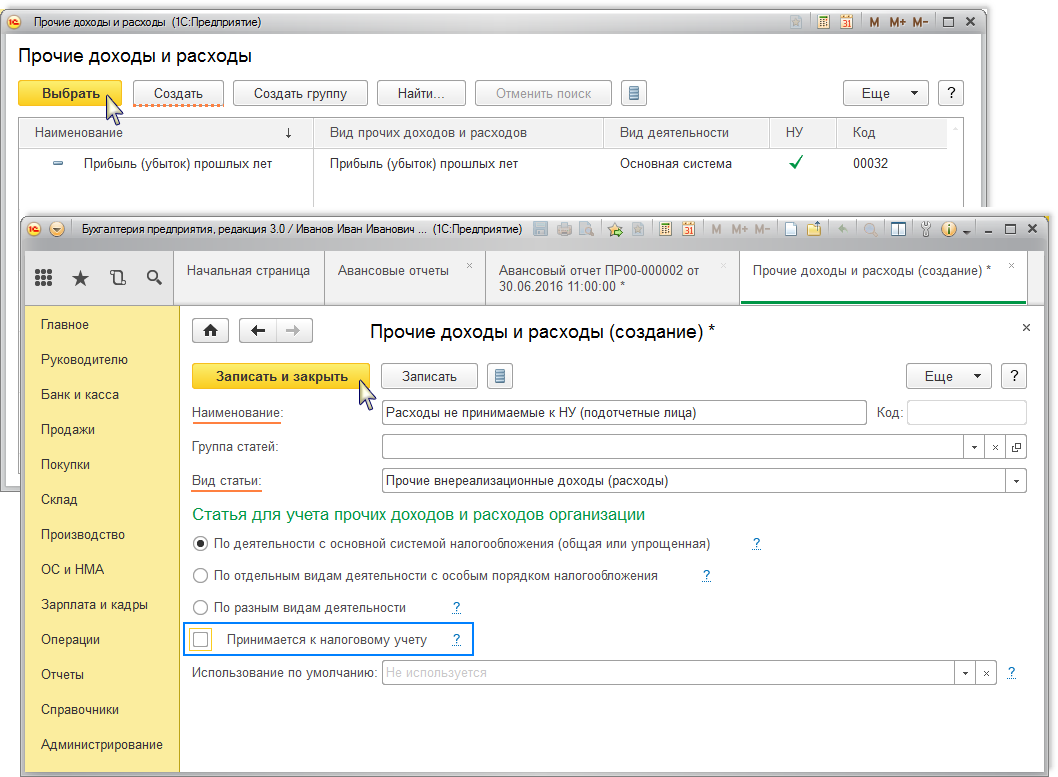The image size is (1058, 777).
Task: Click the M- memory button in back window
Action: pyautogui.click(x=920, y=22)
